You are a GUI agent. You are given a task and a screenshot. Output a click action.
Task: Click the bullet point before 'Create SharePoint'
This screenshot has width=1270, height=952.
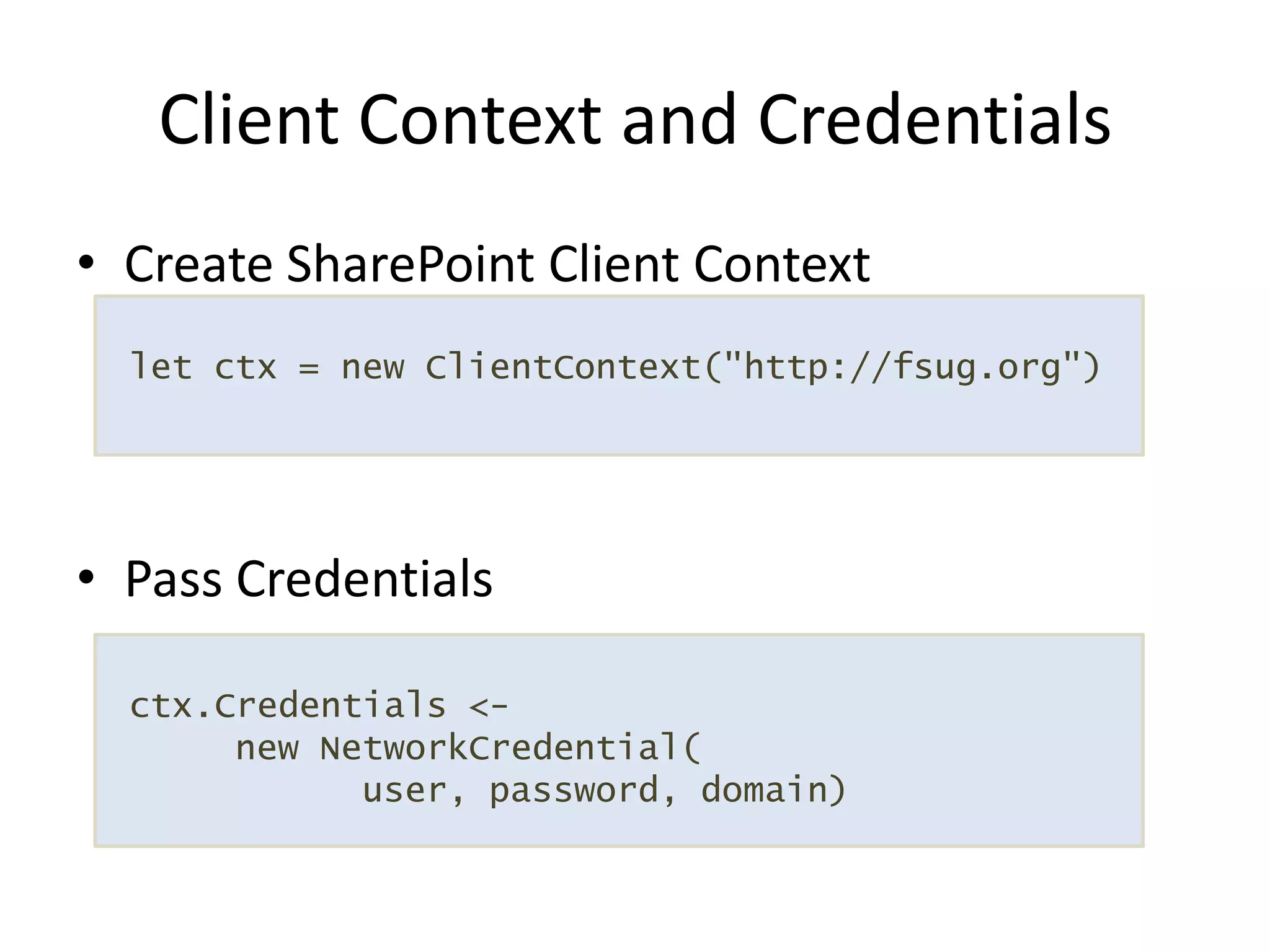pos(86,263)
